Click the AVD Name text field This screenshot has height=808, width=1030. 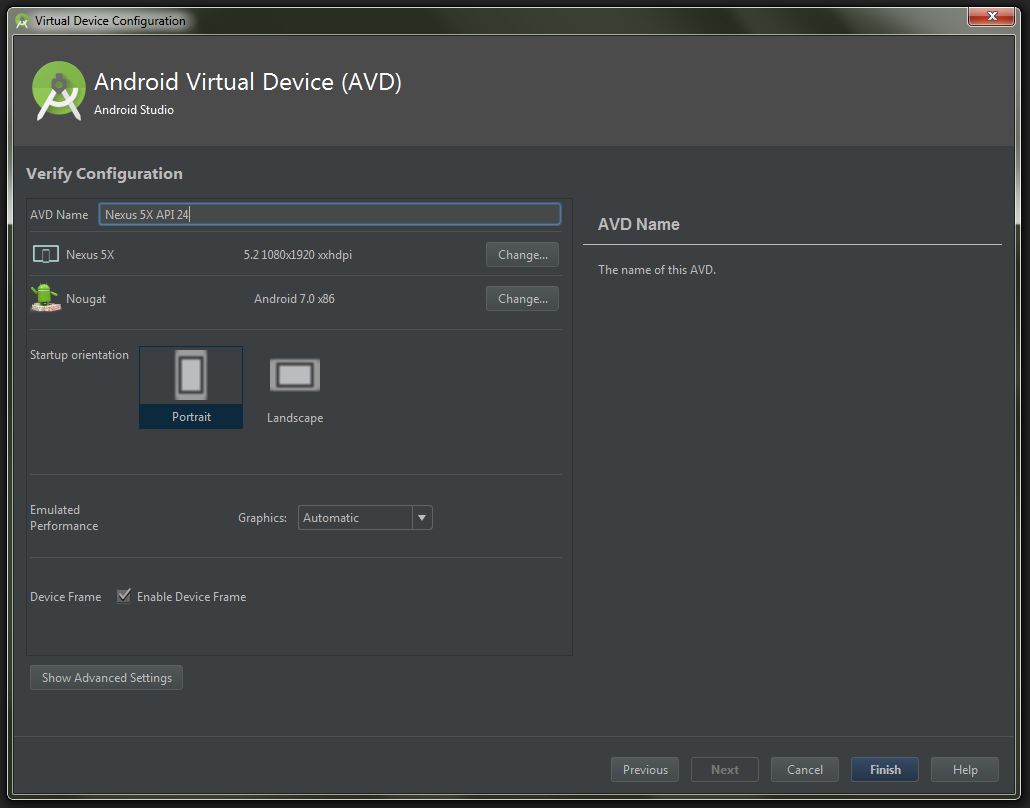(x=330, y=214)
